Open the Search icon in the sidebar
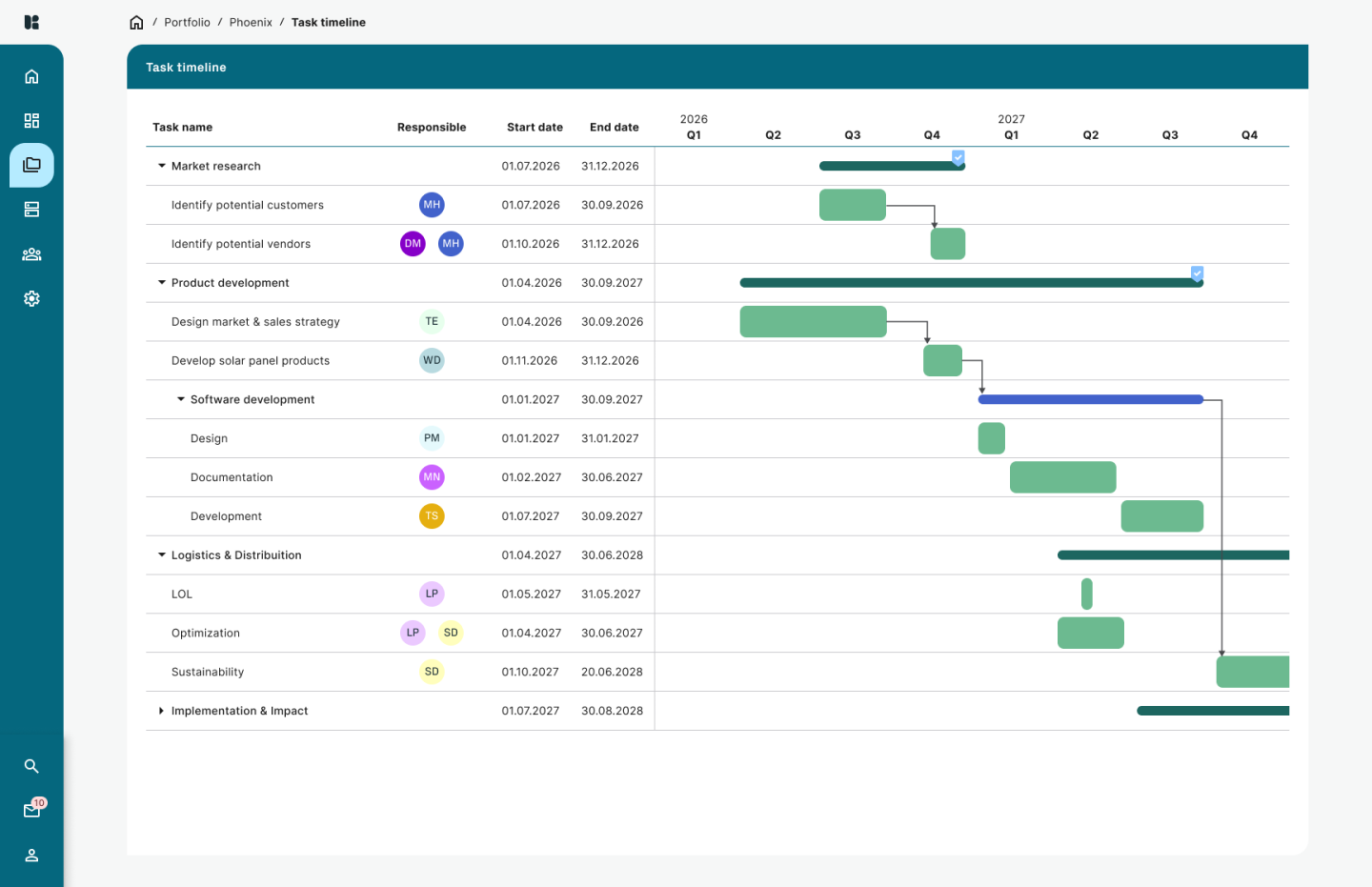Screen dimensions: 1372x887 coord(31,765)
